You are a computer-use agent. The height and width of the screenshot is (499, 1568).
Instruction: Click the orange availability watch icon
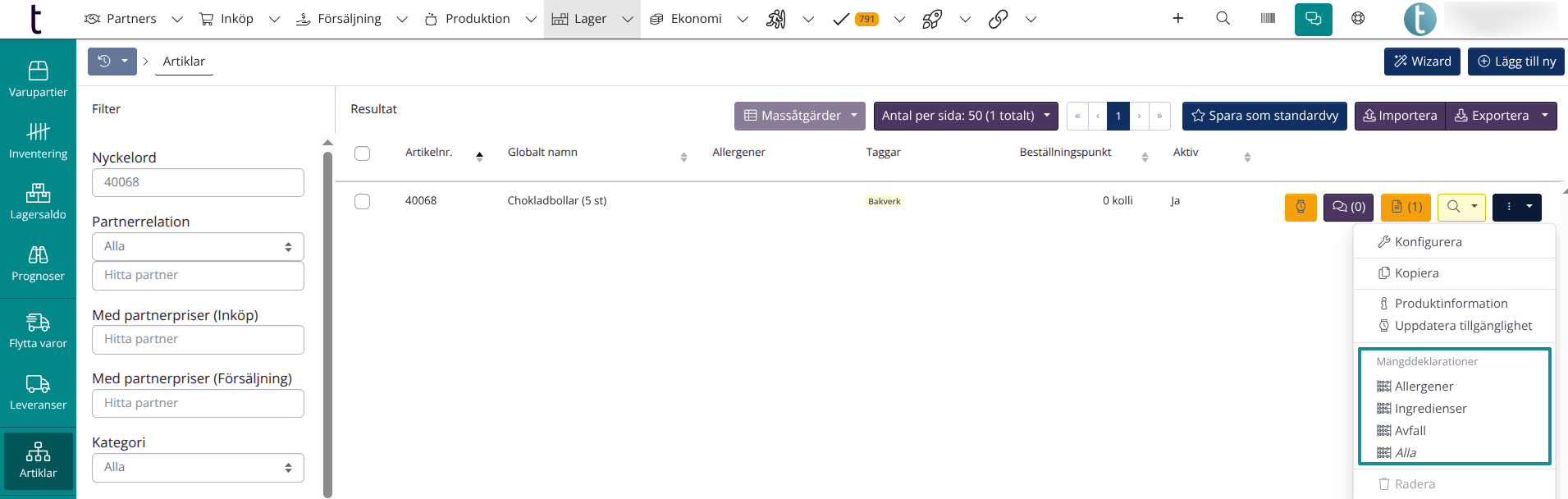coord(1301,207)
